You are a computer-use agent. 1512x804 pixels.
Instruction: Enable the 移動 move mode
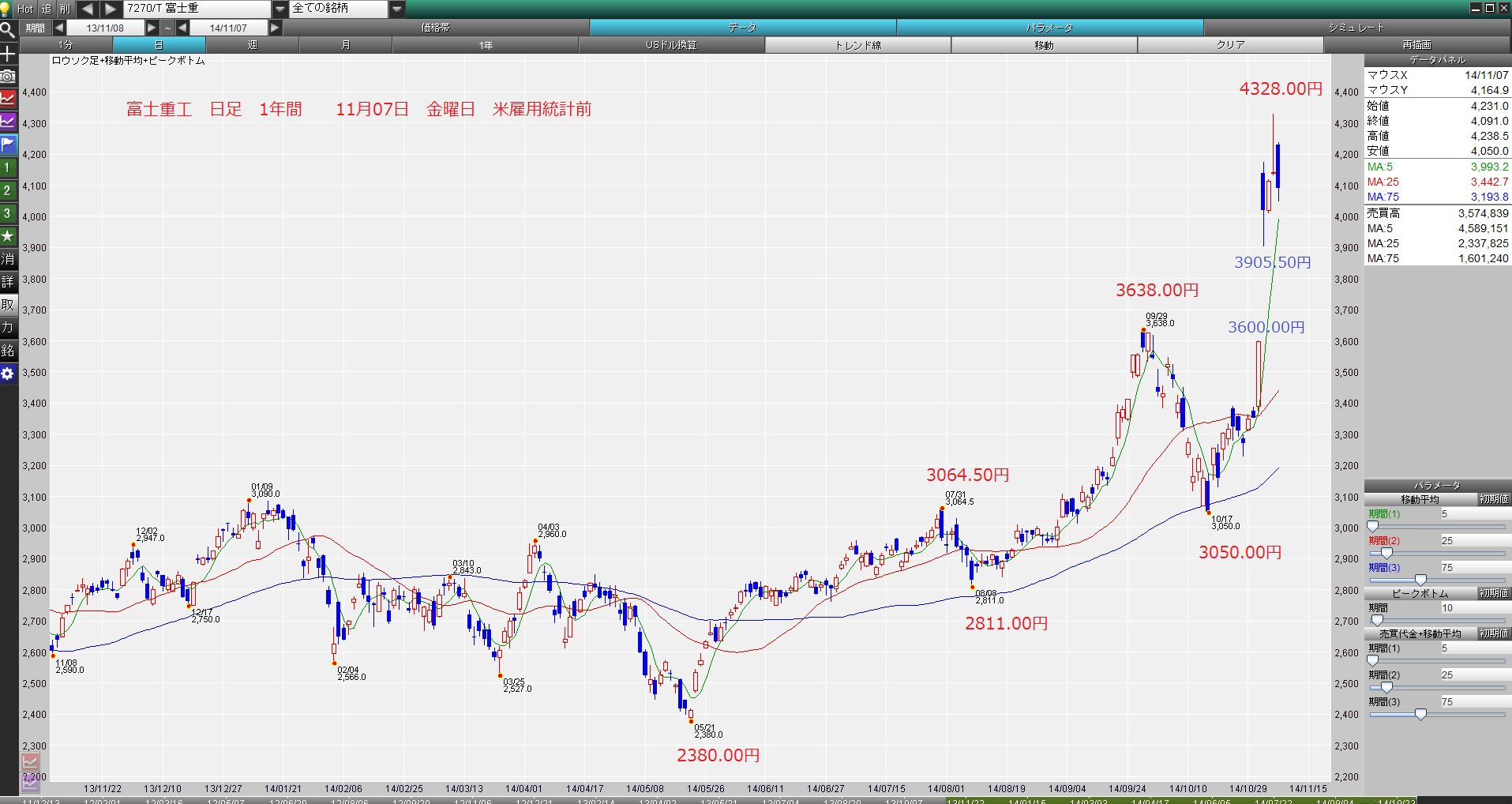1044,45
